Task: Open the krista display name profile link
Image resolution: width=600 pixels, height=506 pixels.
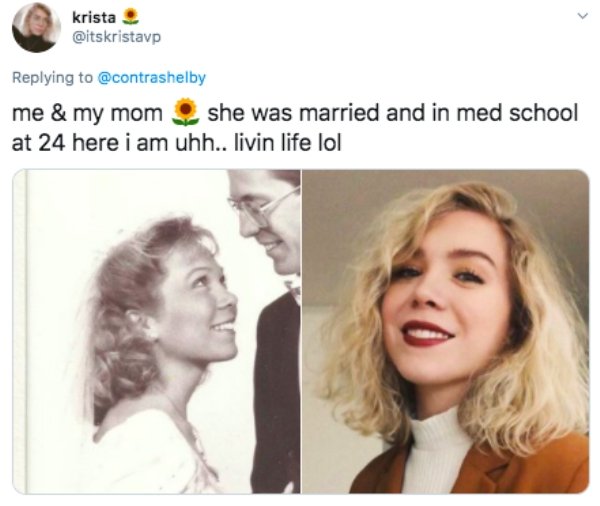Action: (x=94, y=17)
